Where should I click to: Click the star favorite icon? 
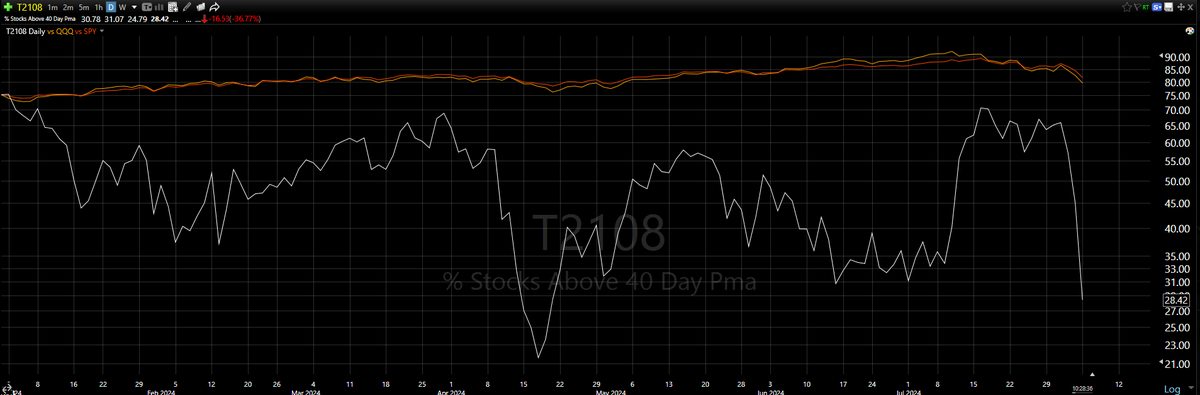tap(1127, 7)
